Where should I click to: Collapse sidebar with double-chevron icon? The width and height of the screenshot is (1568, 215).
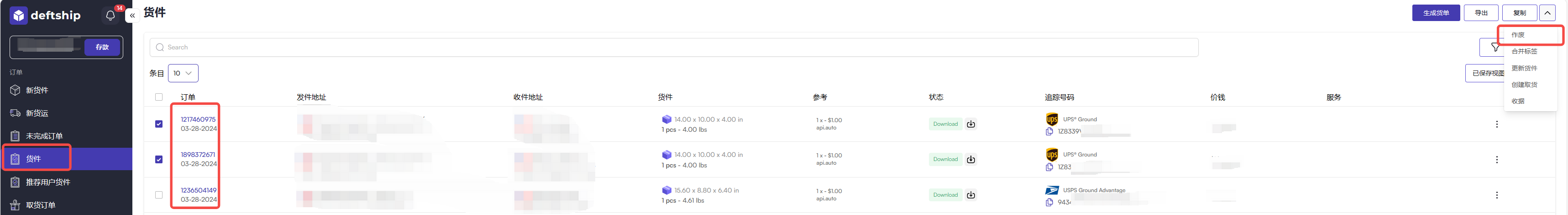pyautogui.click(x=132, y=15)
